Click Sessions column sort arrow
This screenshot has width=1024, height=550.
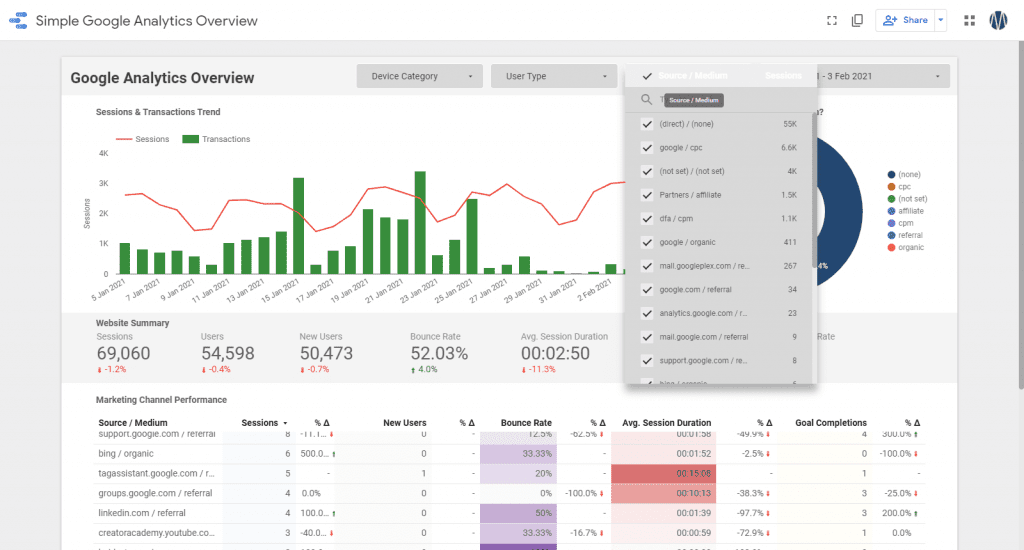285,423
